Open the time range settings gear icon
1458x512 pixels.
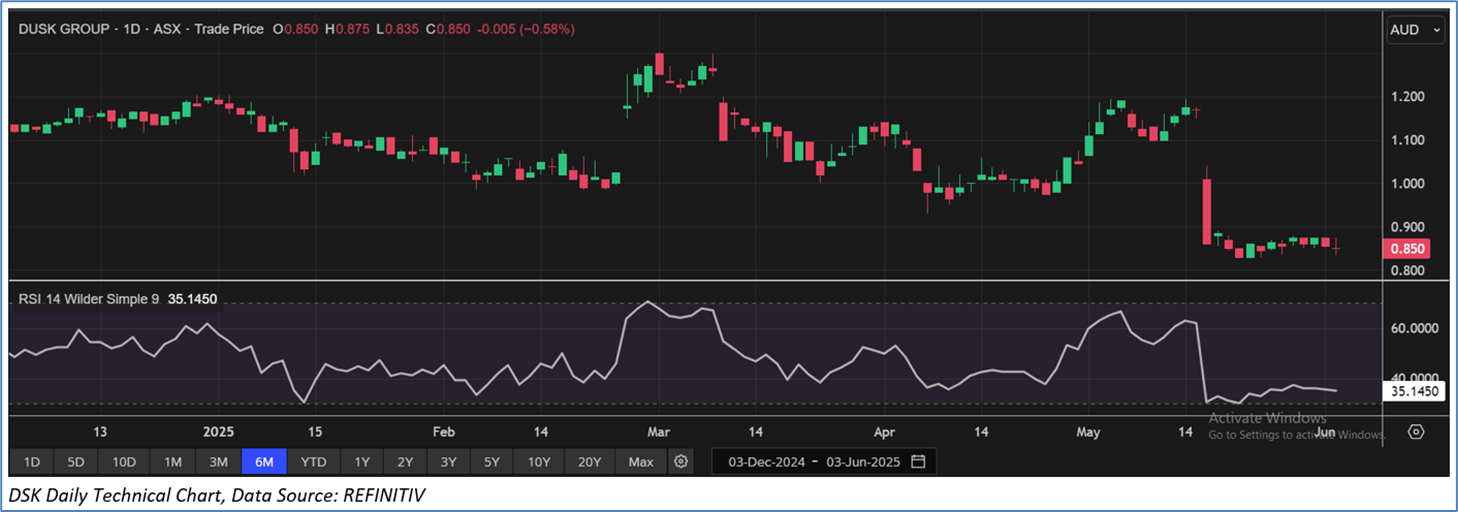click(681, 462)
